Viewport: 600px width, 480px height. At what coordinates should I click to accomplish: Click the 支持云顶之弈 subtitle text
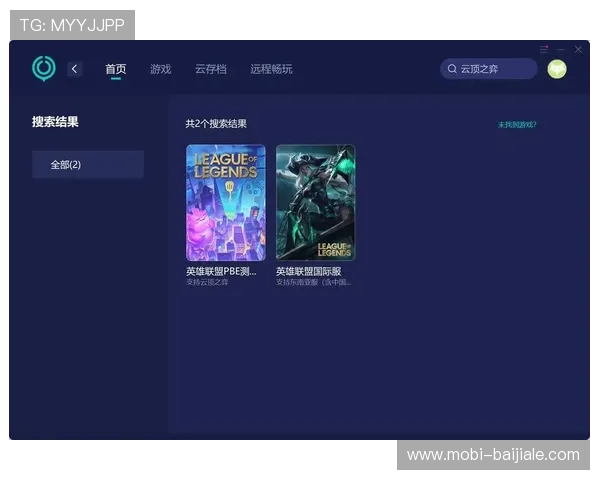coord(208,282)
